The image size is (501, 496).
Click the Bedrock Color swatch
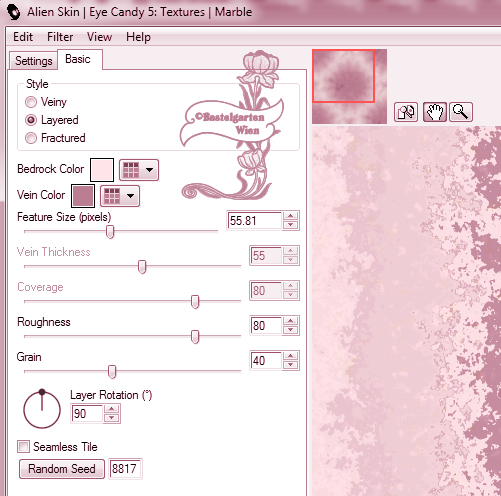point(102,170)
